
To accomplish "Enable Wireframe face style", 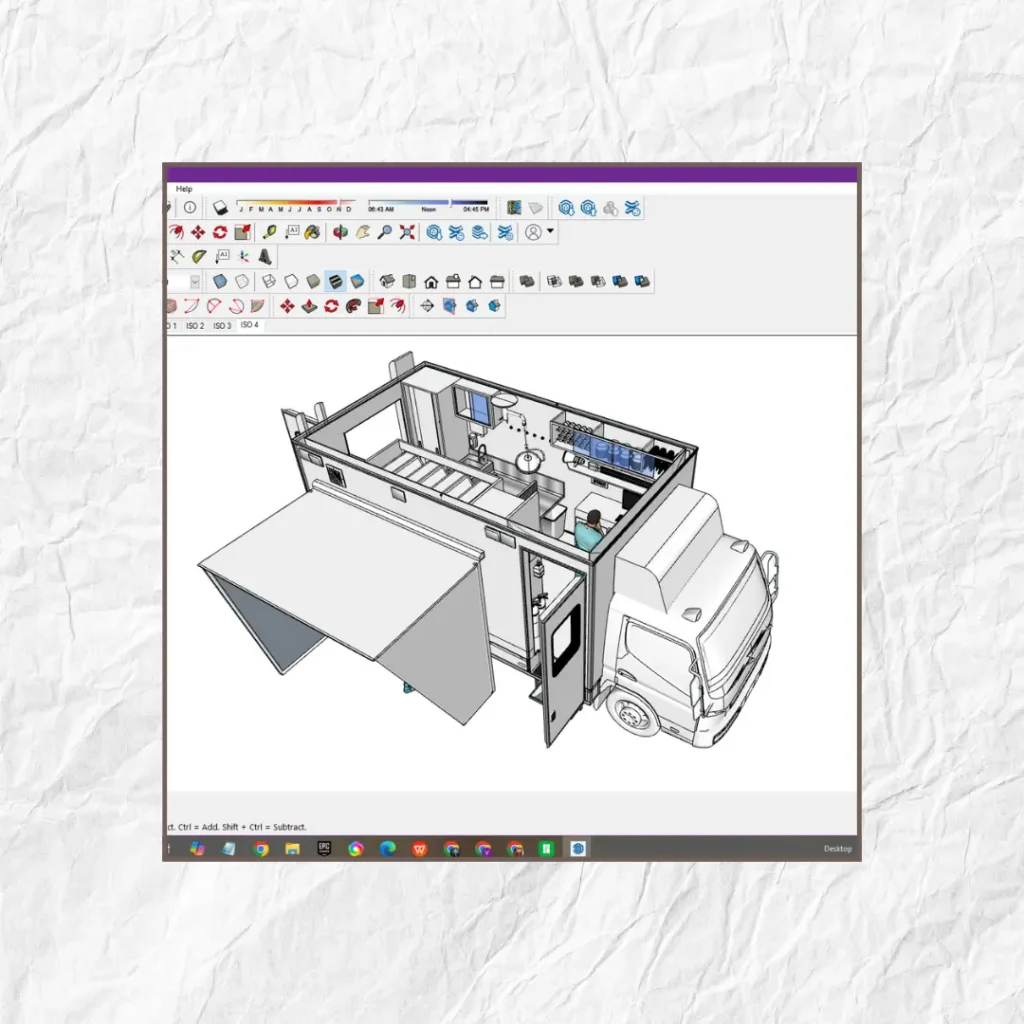I will (270, 282).
